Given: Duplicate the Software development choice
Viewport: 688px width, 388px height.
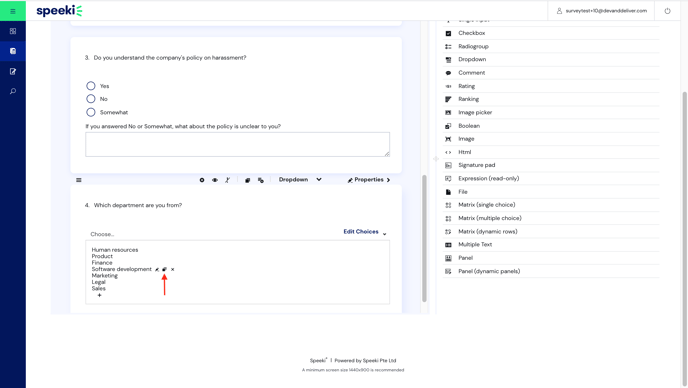Looking at the screenshot, I should click(165, 269).
